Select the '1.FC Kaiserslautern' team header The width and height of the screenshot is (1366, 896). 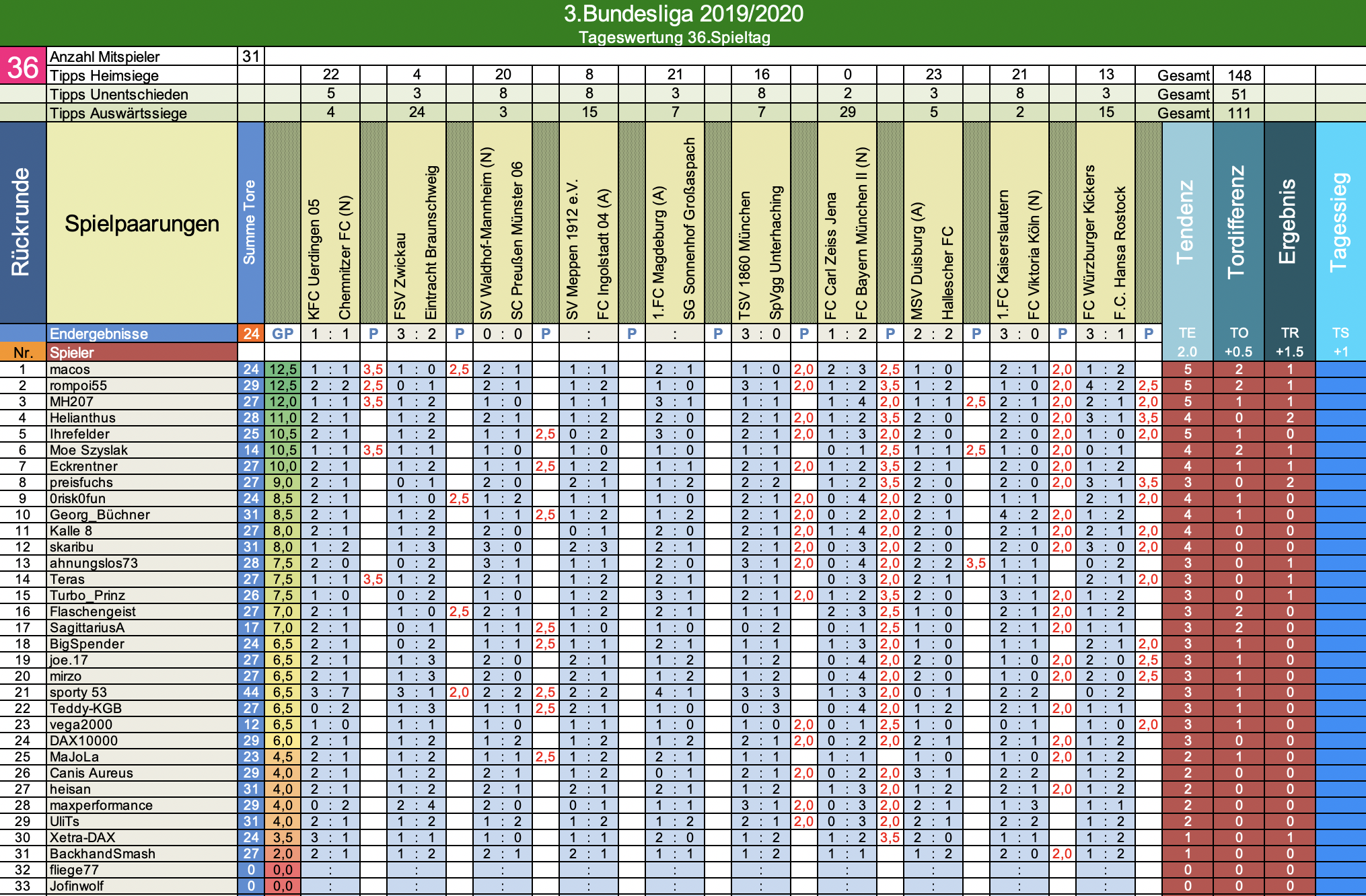coord(1003,255)
